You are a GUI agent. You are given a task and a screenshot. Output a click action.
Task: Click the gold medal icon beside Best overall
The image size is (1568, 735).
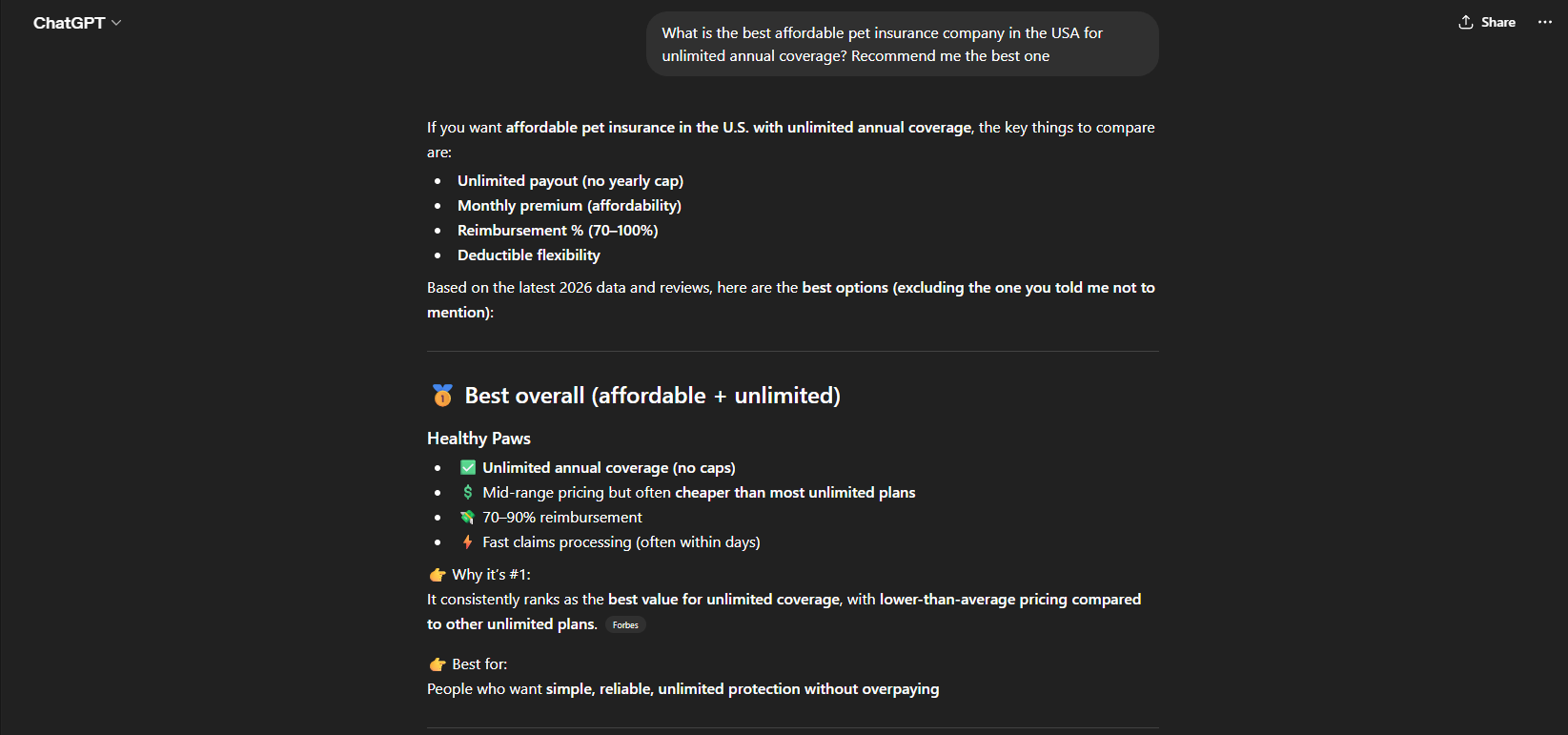(441, 394)
